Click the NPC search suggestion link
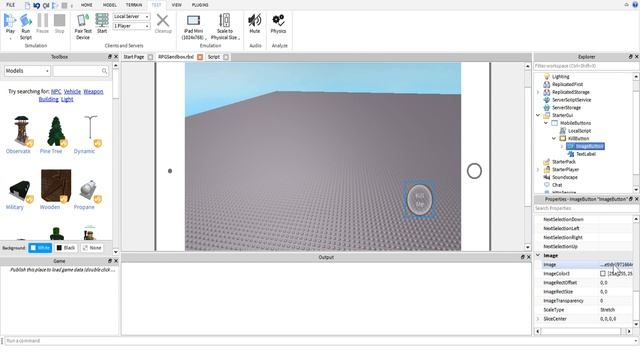Viewport: 640px width, 360px height. coord(56,91)
